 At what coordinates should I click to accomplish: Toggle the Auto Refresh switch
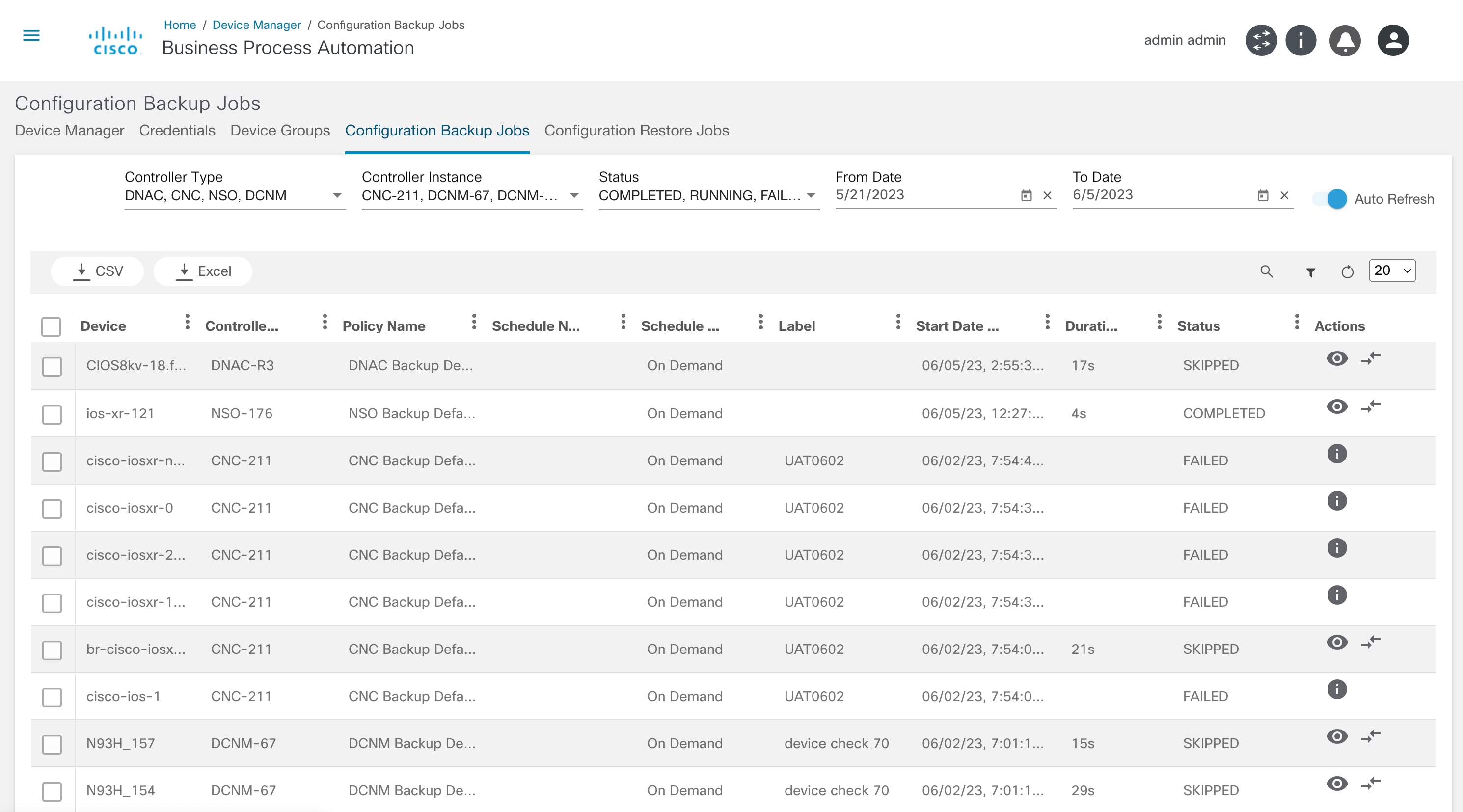1329,199
